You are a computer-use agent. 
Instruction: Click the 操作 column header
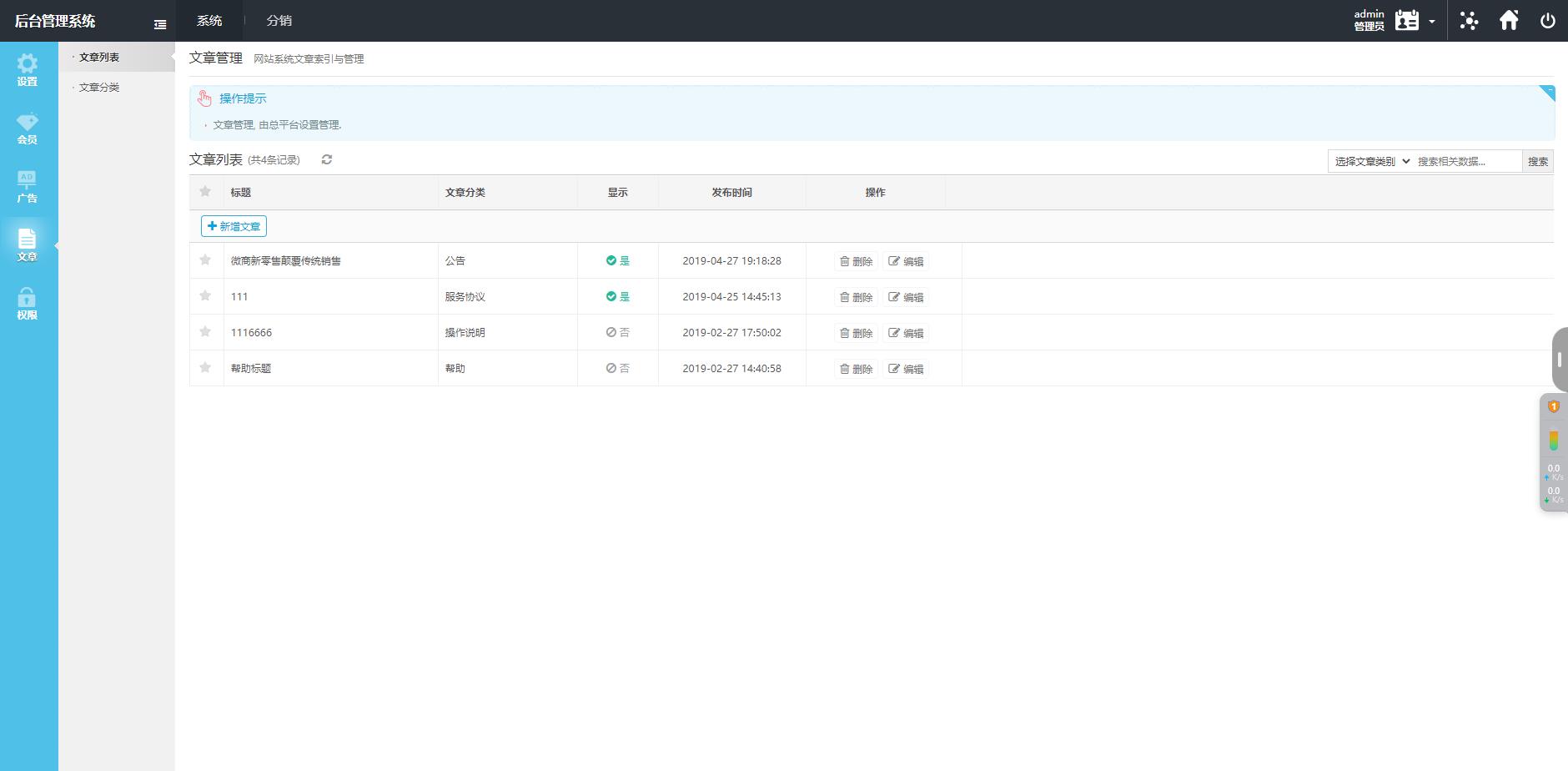click(x=875, y=193)
